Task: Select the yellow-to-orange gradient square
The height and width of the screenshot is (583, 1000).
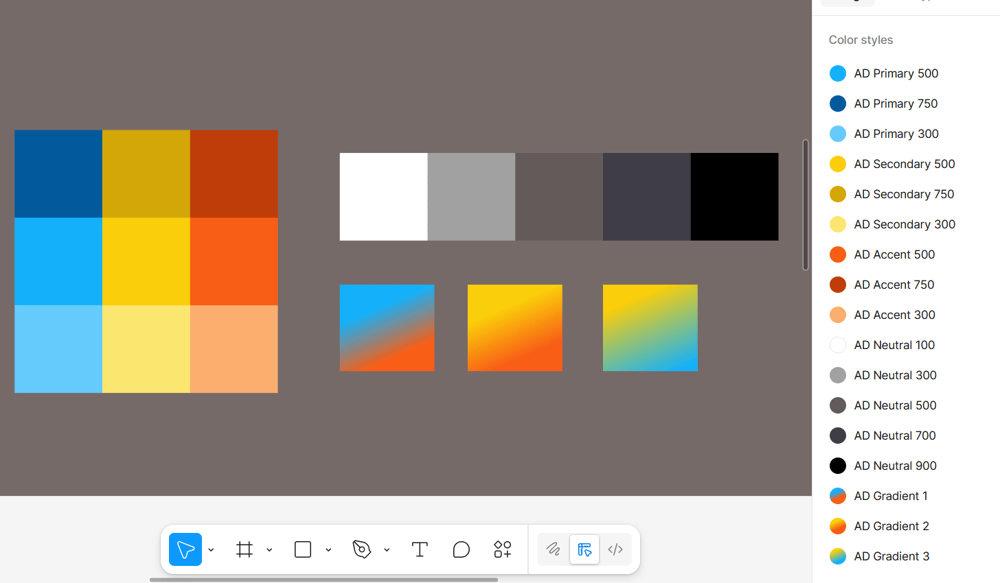Action: tap(515, 328)
